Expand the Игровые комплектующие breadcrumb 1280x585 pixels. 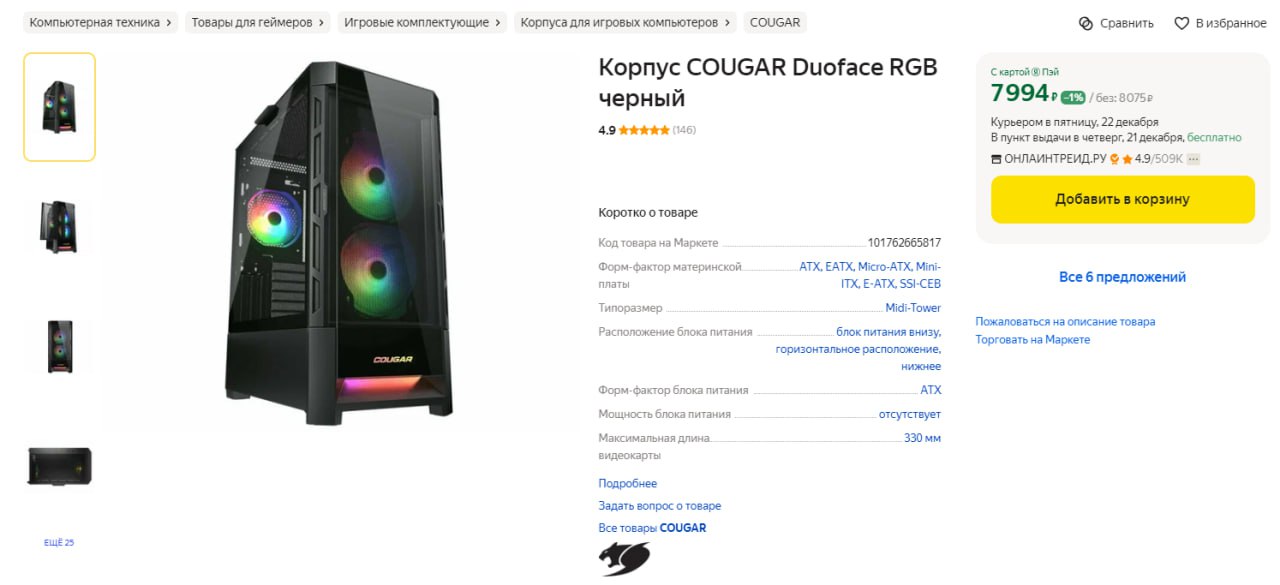[x=423, y=22]
